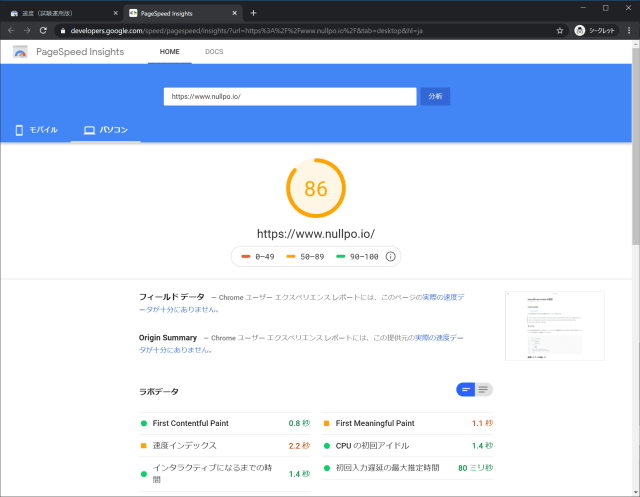Image resolution: width=640 pixels, height=497 pixels.
Task: Switch to モバイル results tab
Action: [x=36, y=130]
